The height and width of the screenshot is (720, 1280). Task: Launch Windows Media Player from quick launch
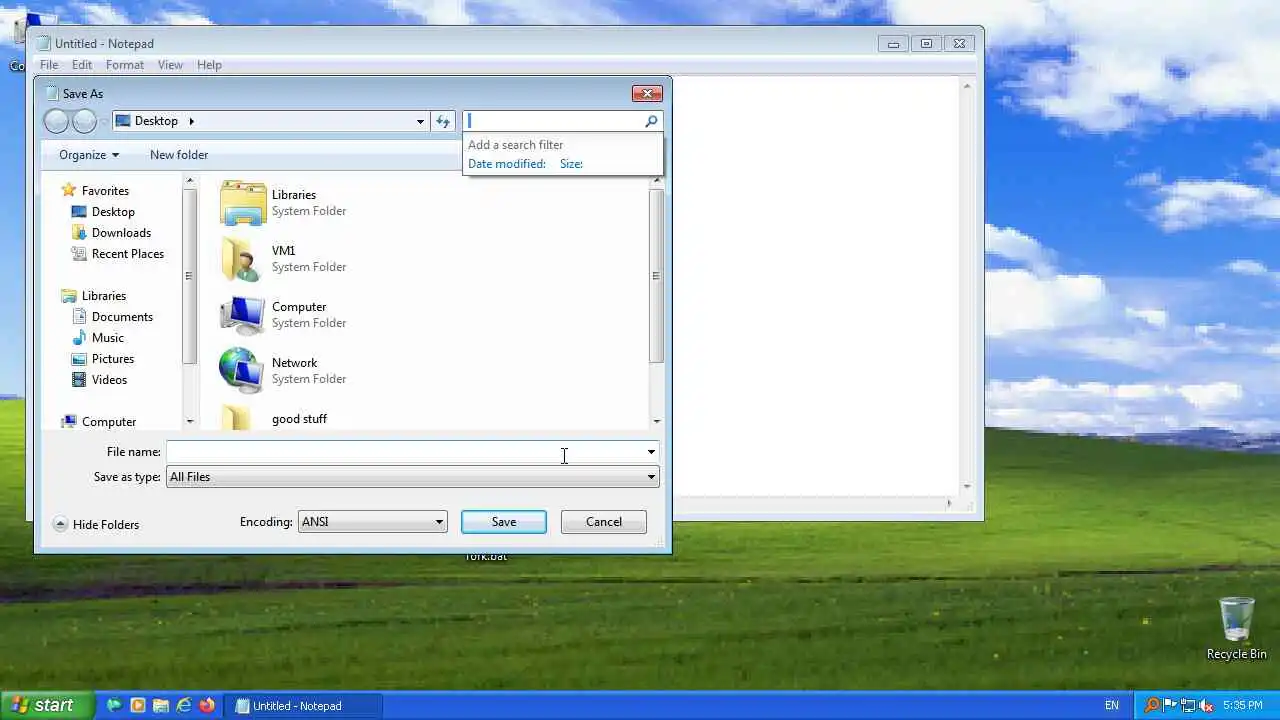tap(137, 705)
